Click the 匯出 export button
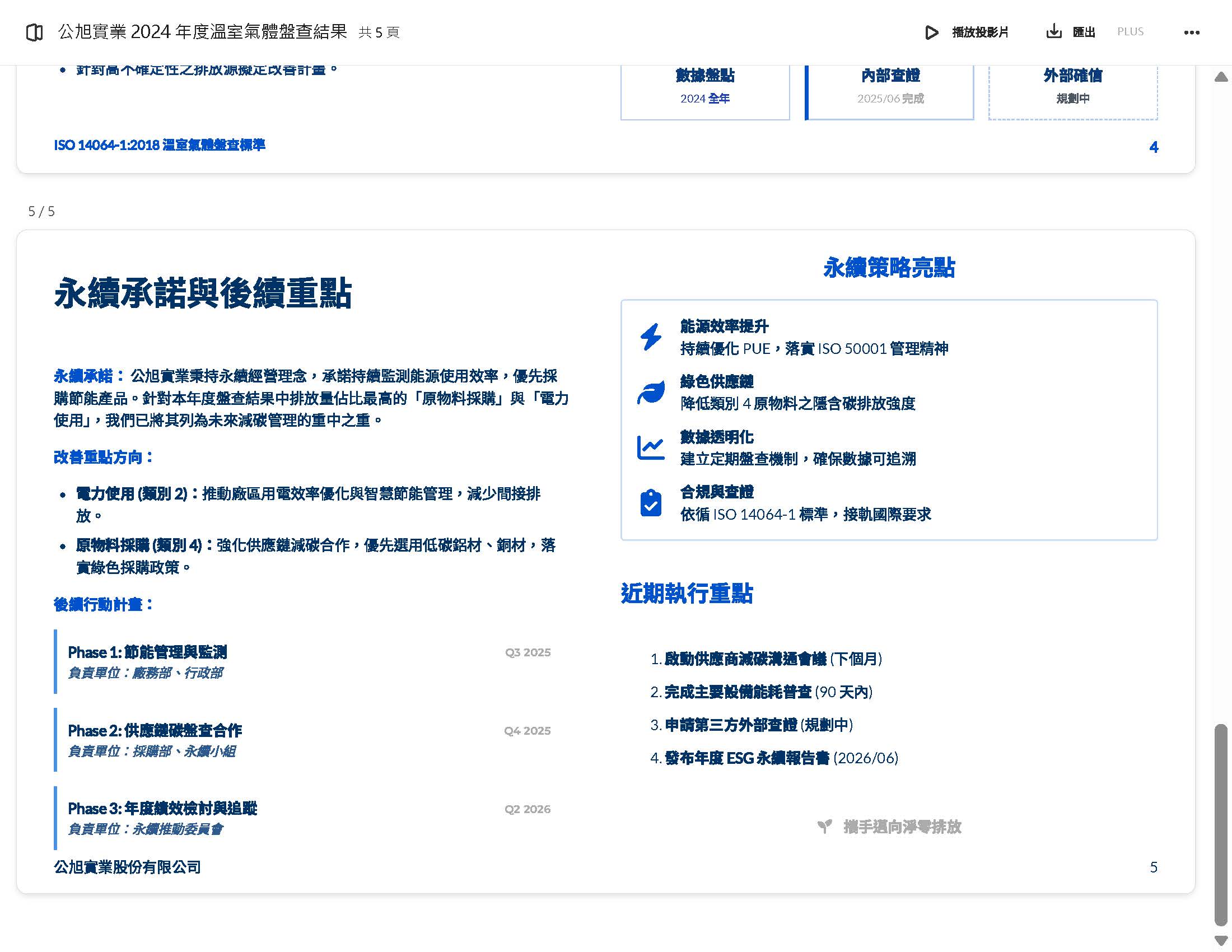Viewport: 1232px width, 952px height. [x=1084, y=32]
